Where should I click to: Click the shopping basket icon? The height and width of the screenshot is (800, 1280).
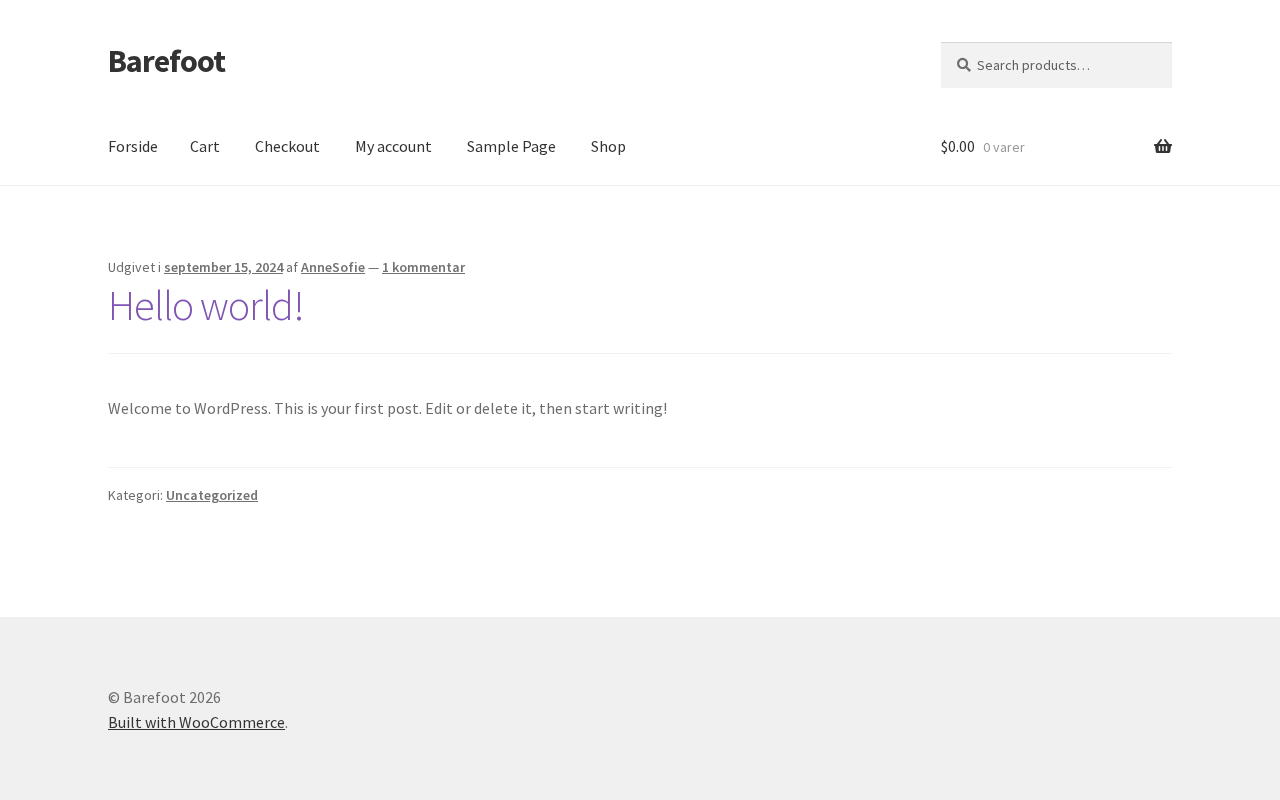click(1162, 147)
